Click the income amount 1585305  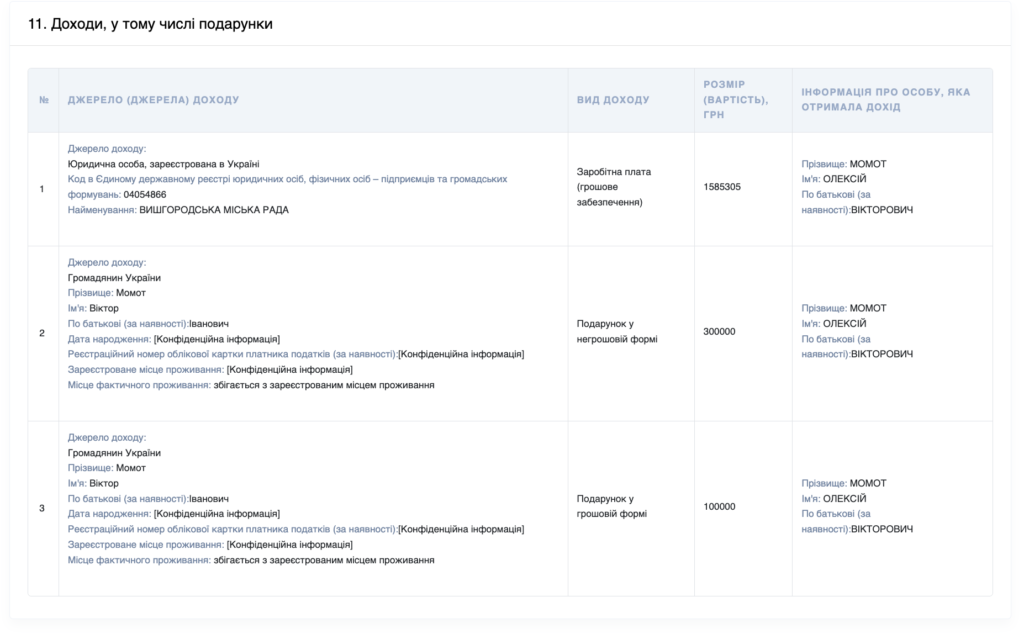pos(722,187)
